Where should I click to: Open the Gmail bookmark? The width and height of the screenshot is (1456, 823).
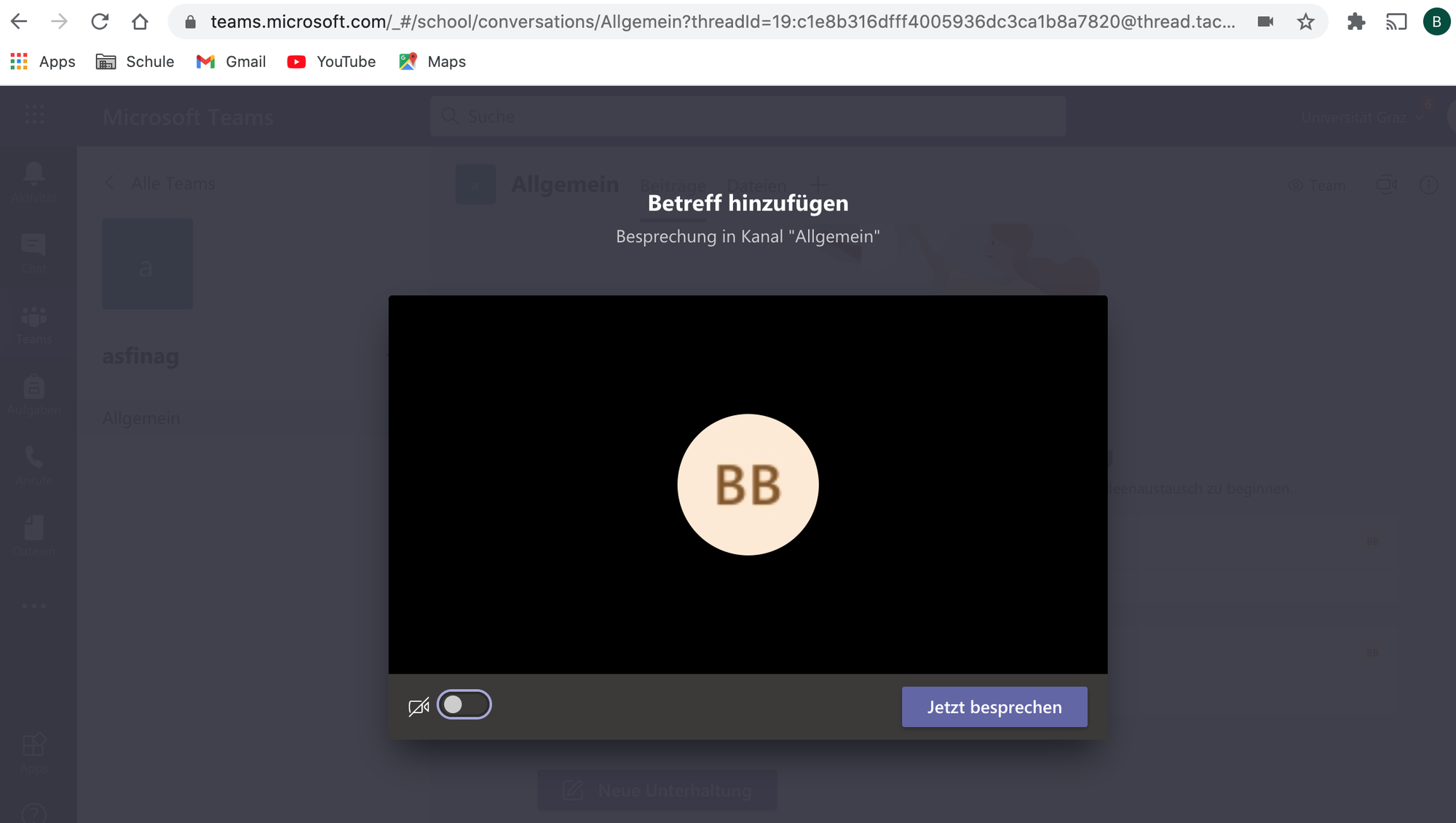(232, 62)
